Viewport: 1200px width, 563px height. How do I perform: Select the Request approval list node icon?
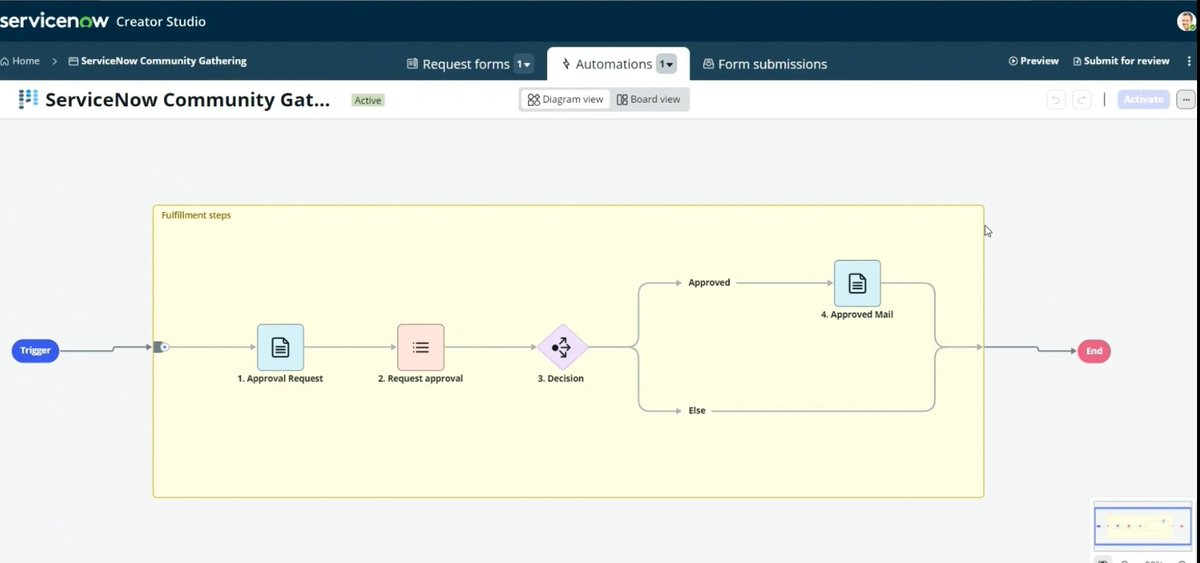tap(420, 347)
